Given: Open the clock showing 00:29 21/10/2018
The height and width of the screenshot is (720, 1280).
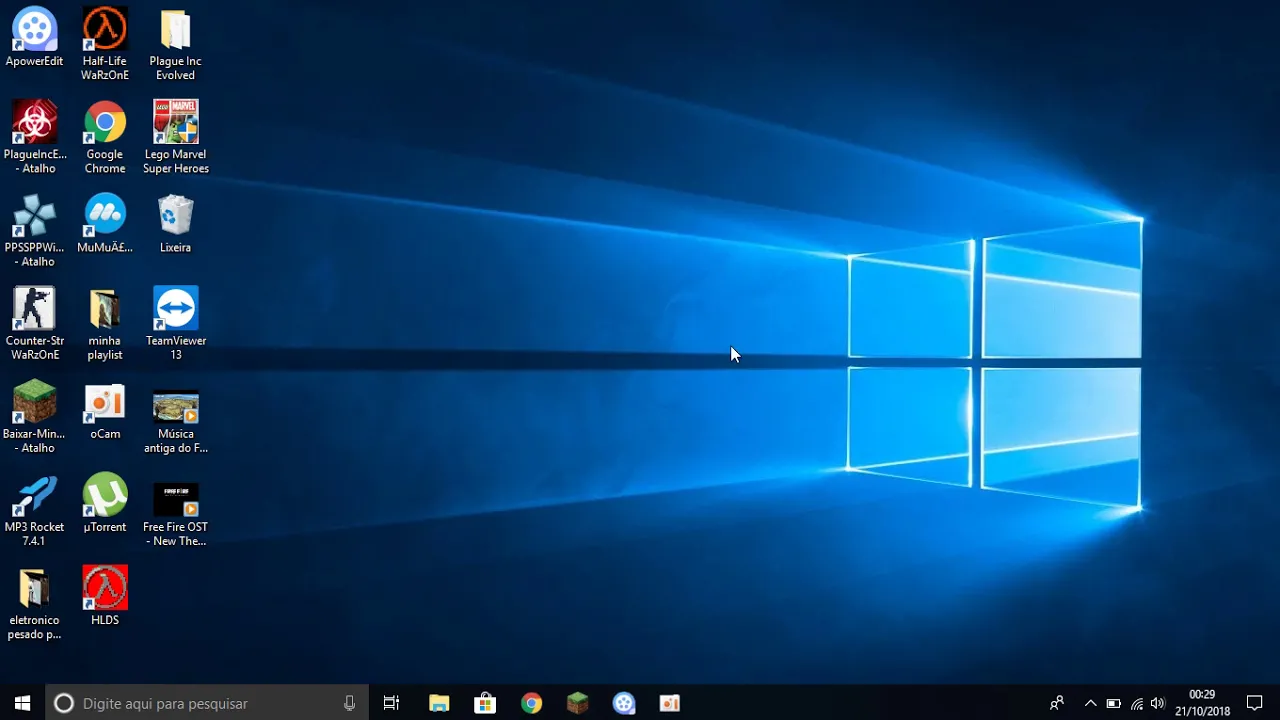Looking at the screenshot, I should click(x=1202, y=703).
